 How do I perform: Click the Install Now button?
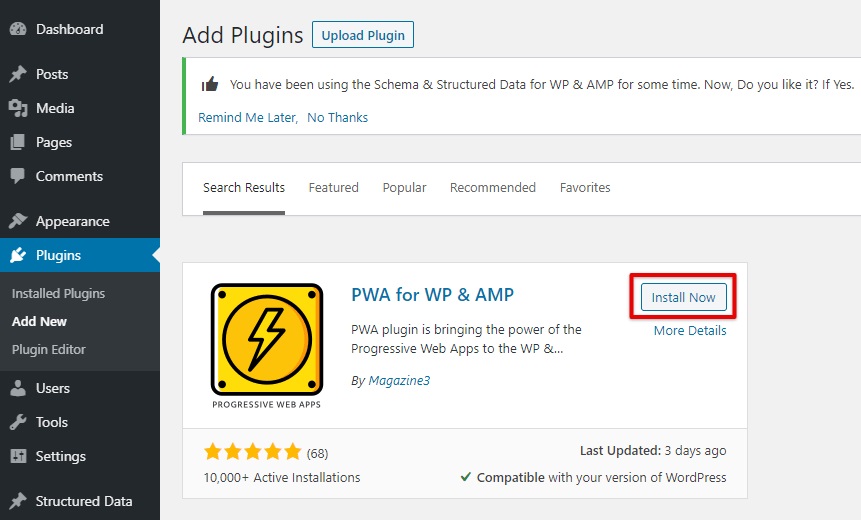coord(684,297)
